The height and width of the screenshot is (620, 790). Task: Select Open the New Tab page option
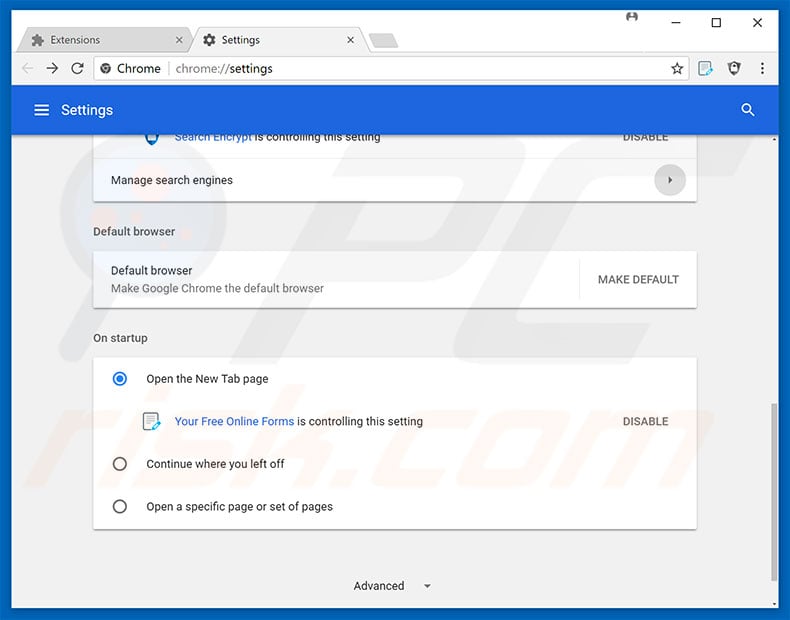(x=119, y=379)
